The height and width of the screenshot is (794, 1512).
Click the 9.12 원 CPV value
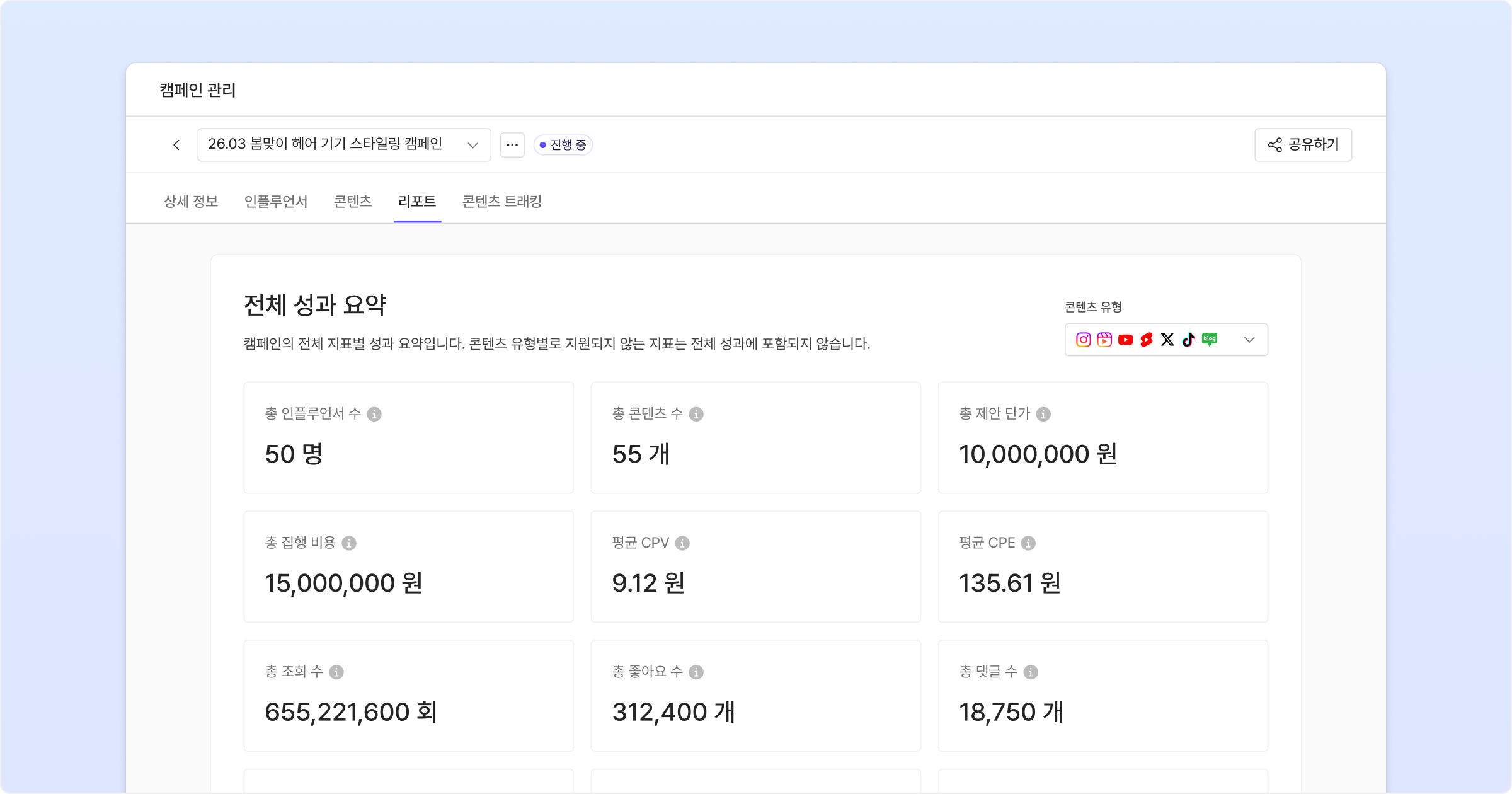point(649,583)
